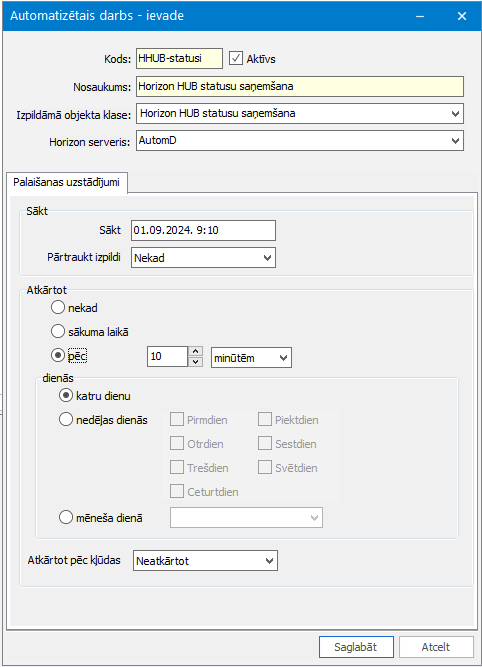Click the Saglabāt button
Screen dimensions: 482x667
[356, 647]
